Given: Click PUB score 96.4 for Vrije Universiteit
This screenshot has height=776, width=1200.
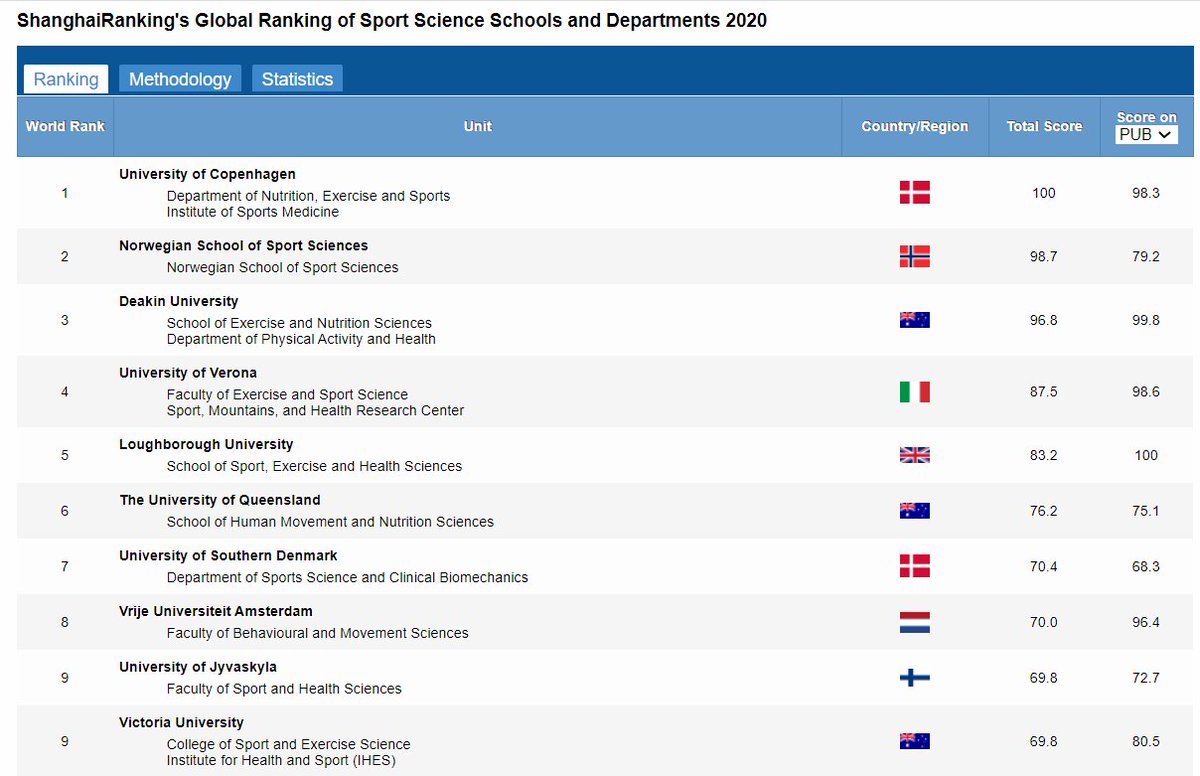Looking at the screenshot, I should click(1146, 622).
